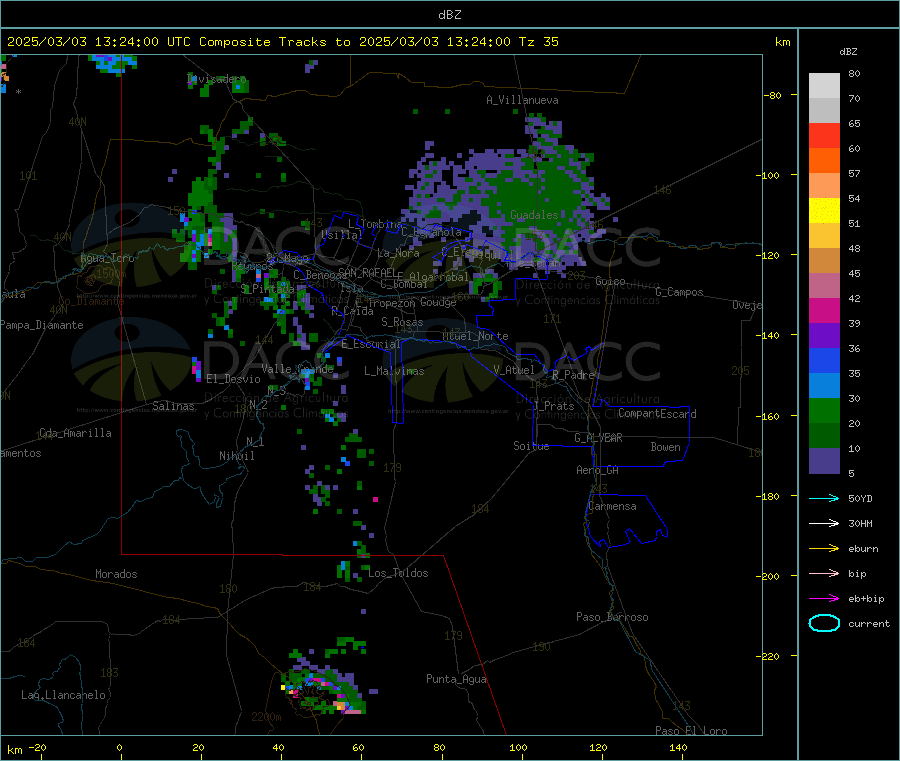This screenshot has width=900, height=761.
Task: Click the El_Desvio map label
Action: 233,379
